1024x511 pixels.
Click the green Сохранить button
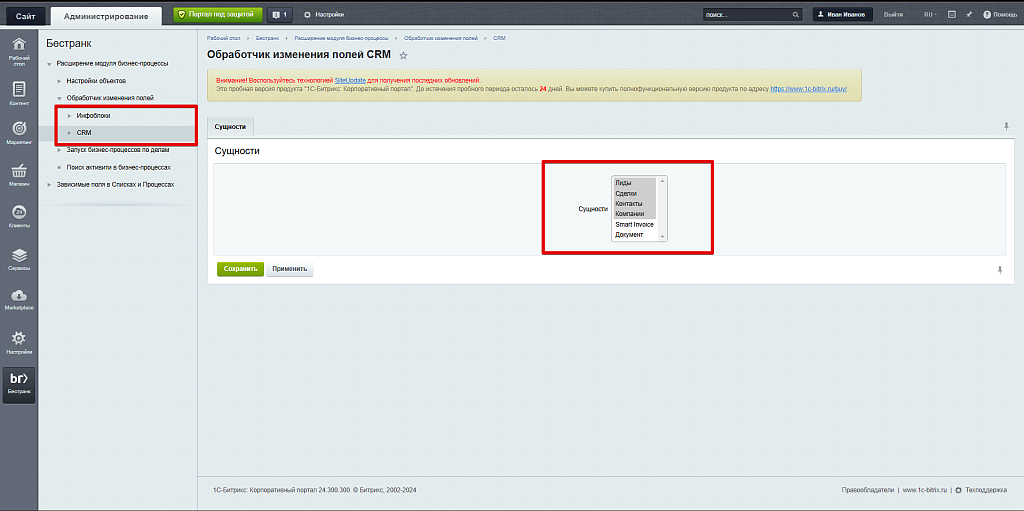pyautogui.click(x=240, y=269)
